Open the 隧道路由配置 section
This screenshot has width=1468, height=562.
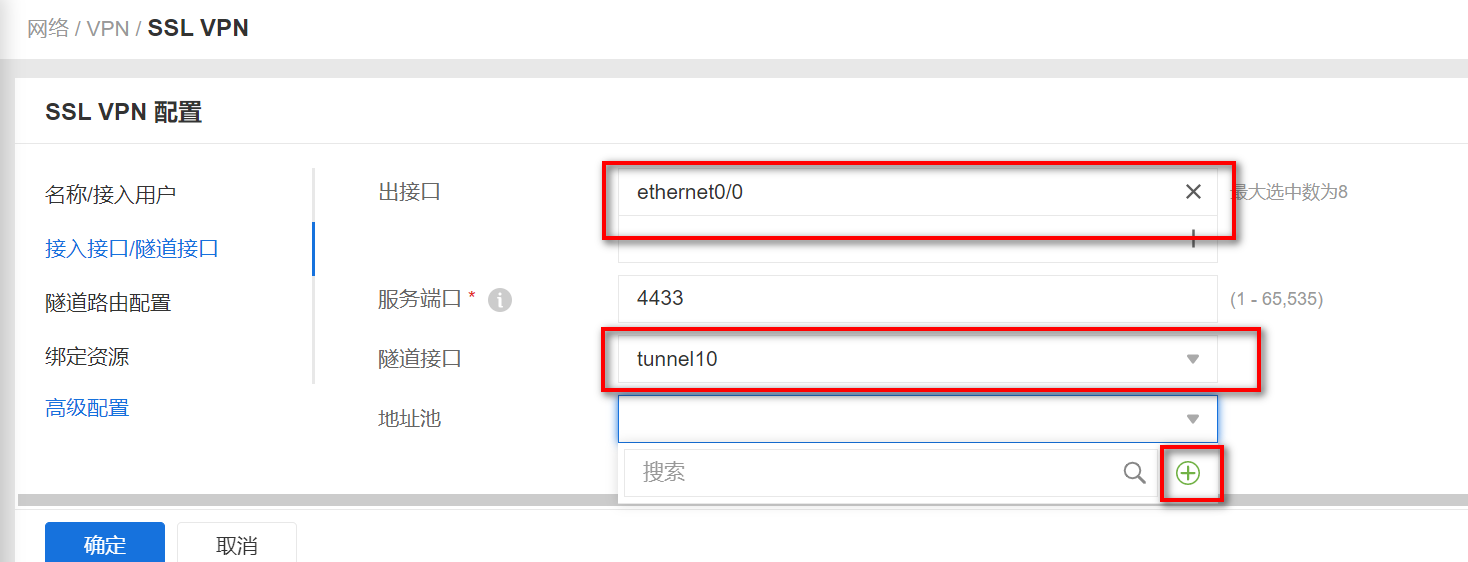(x=108, y=302)
